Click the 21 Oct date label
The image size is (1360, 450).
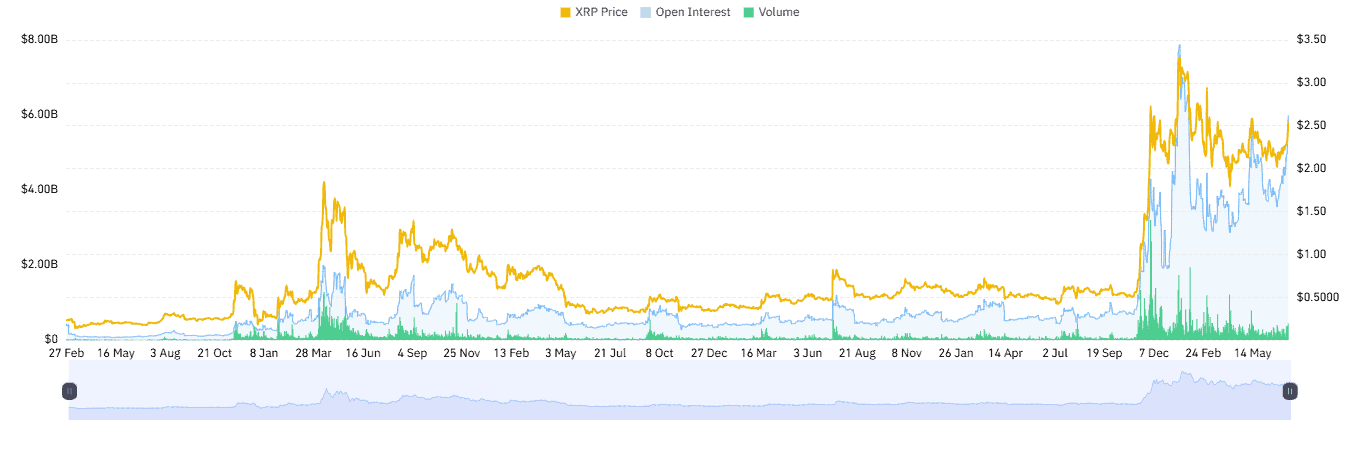point(215,353)
